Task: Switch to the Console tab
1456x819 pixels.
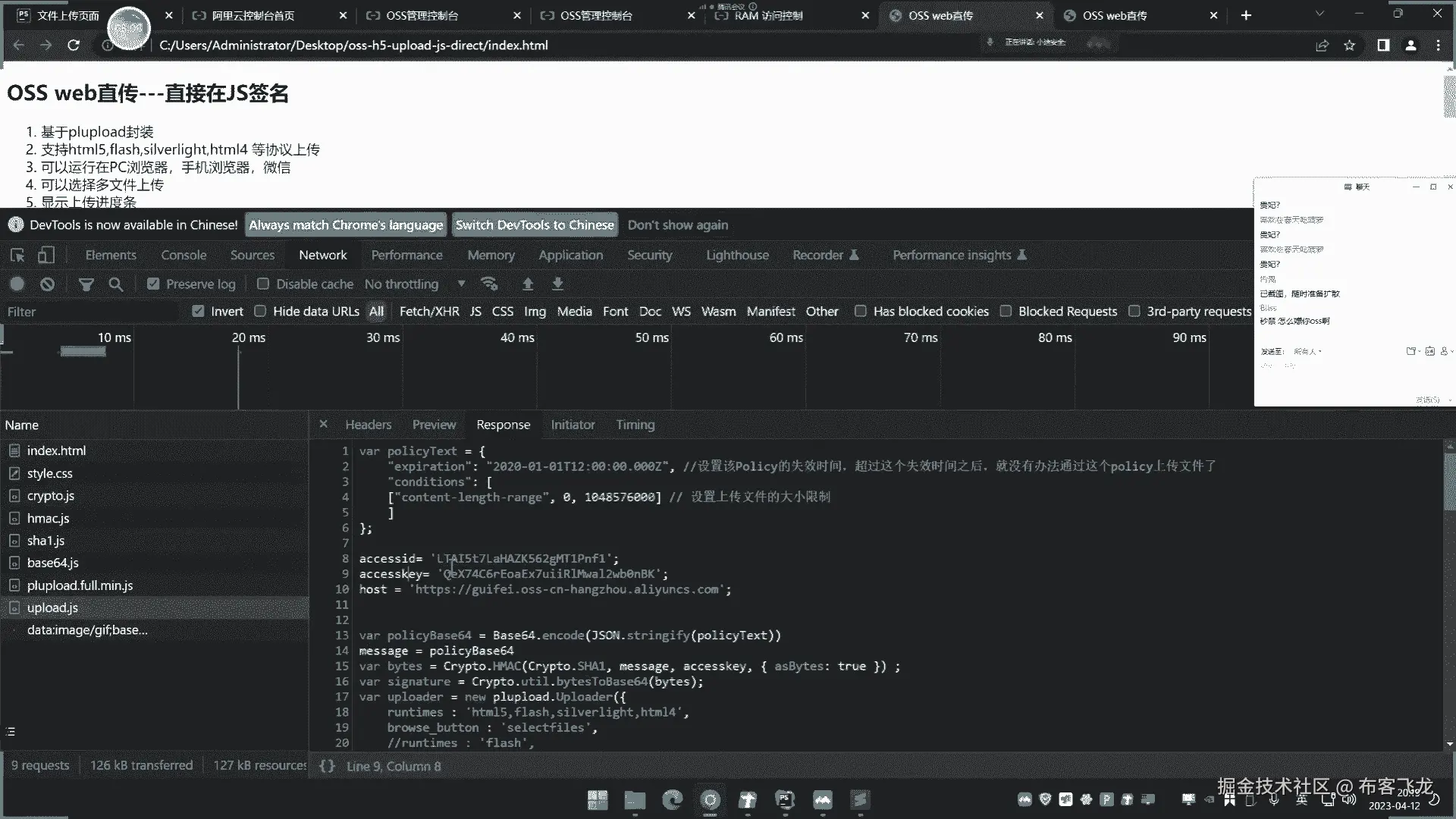Action: coord(184,256)
